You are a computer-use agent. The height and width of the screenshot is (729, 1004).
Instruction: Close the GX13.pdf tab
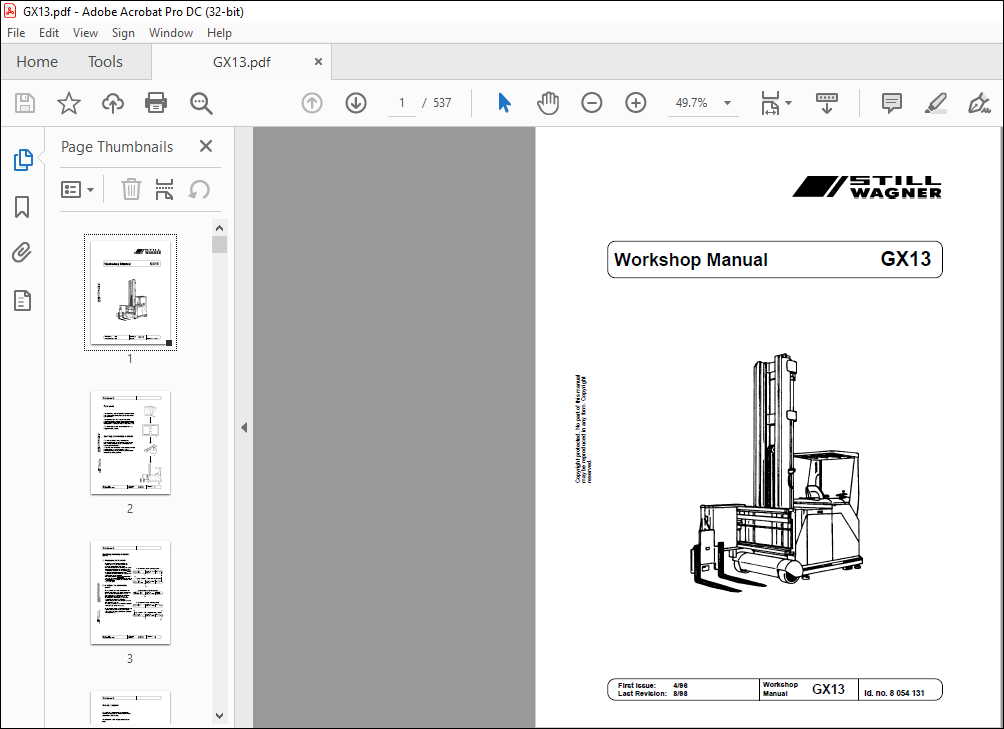(318, 61)
